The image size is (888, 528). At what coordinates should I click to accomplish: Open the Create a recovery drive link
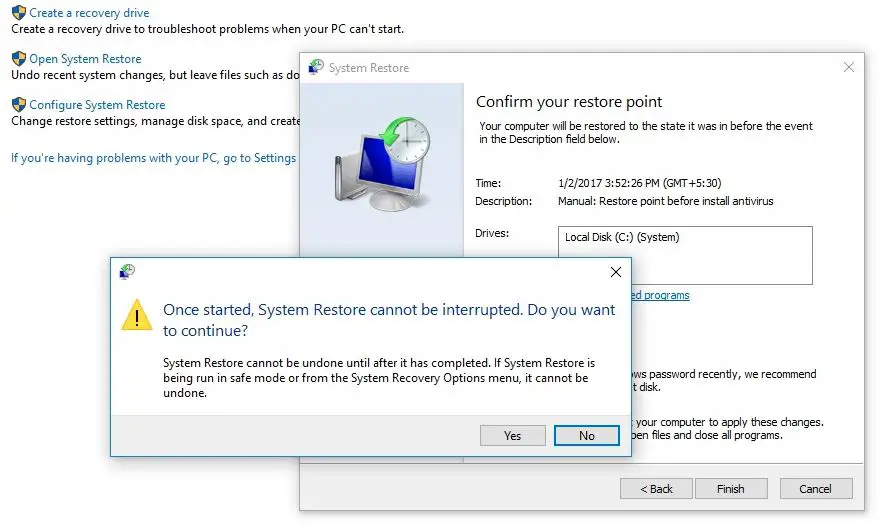point(89,13)
